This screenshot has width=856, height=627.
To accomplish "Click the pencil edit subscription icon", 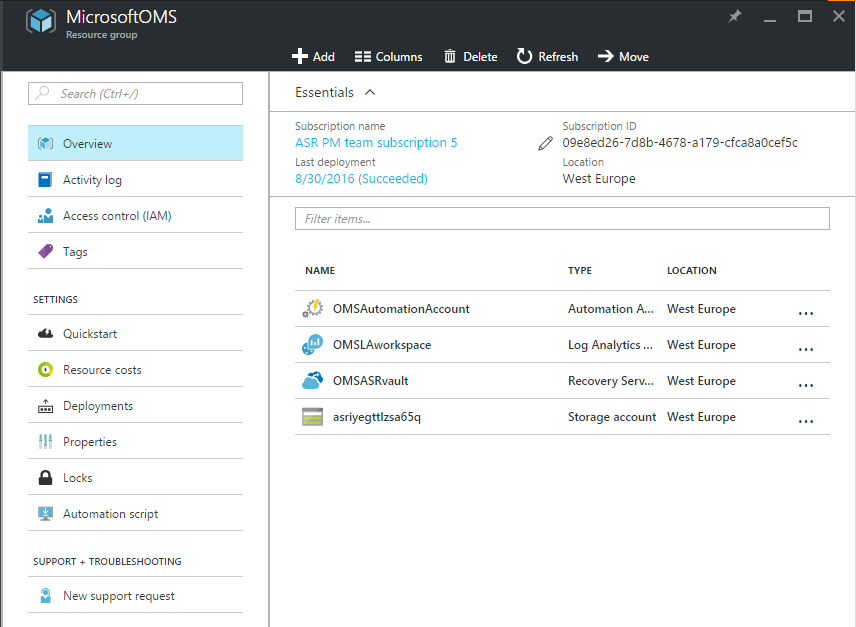I will [x=545, y=144].
